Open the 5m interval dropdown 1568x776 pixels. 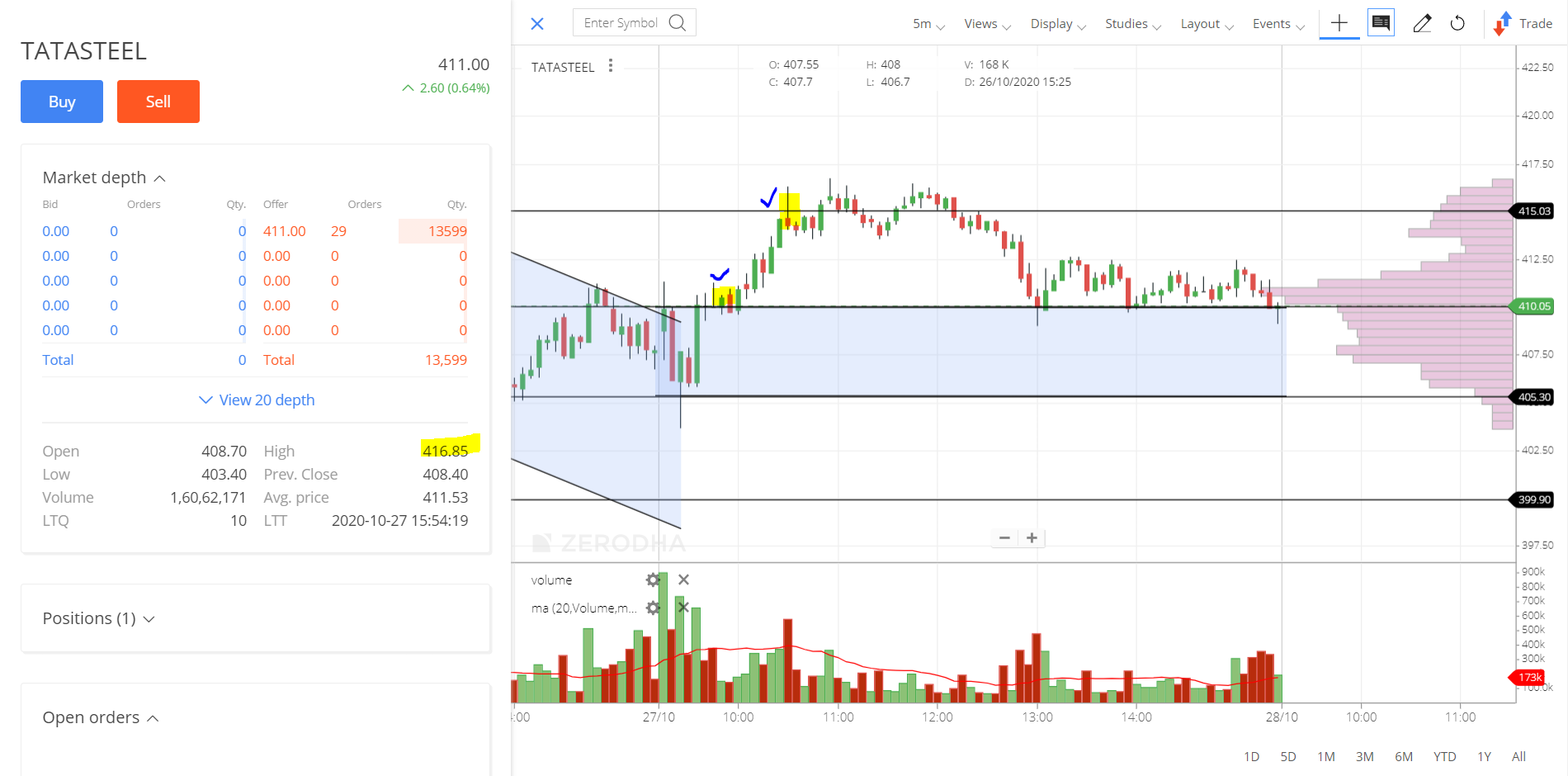click(928, 24)
